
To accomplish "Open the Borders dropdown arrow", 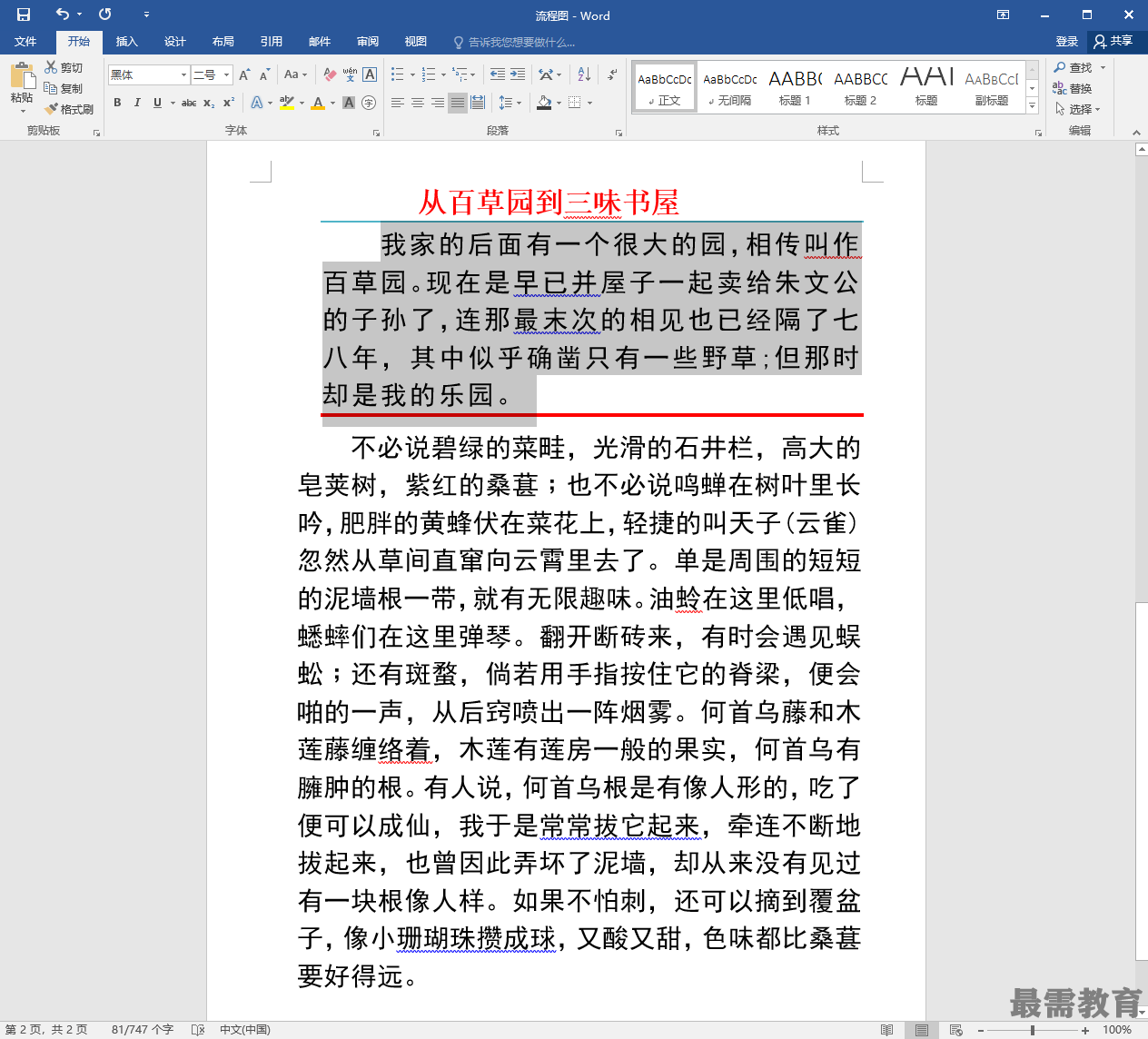I will click(589, 103).
